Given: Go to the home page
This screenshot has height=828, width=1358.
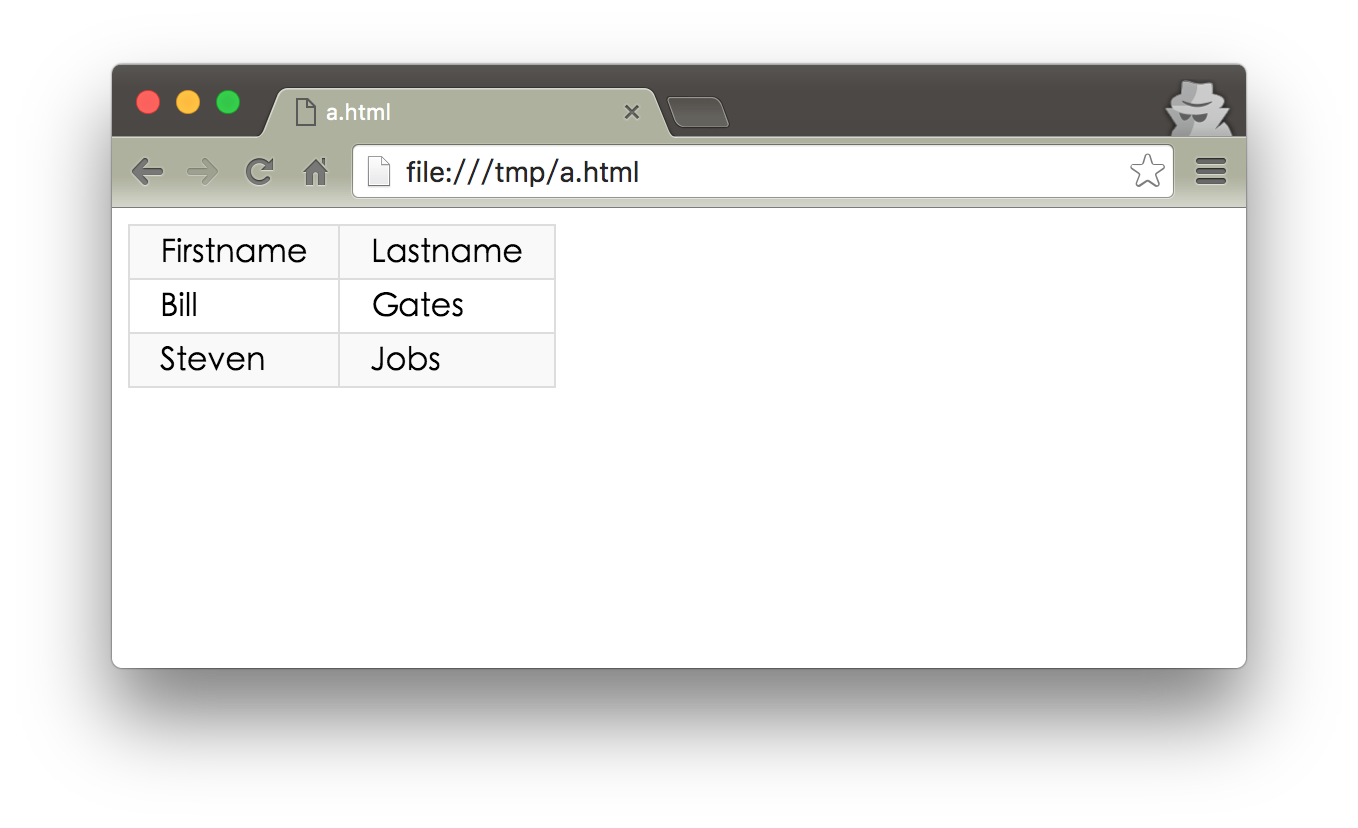Looking at the screenshot, I should point(315,173).
